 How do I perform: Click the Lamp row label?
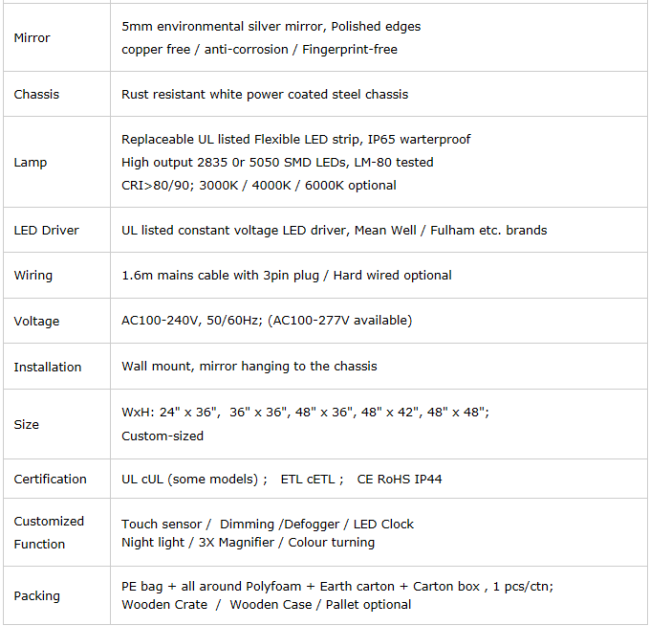click(30, 162)
